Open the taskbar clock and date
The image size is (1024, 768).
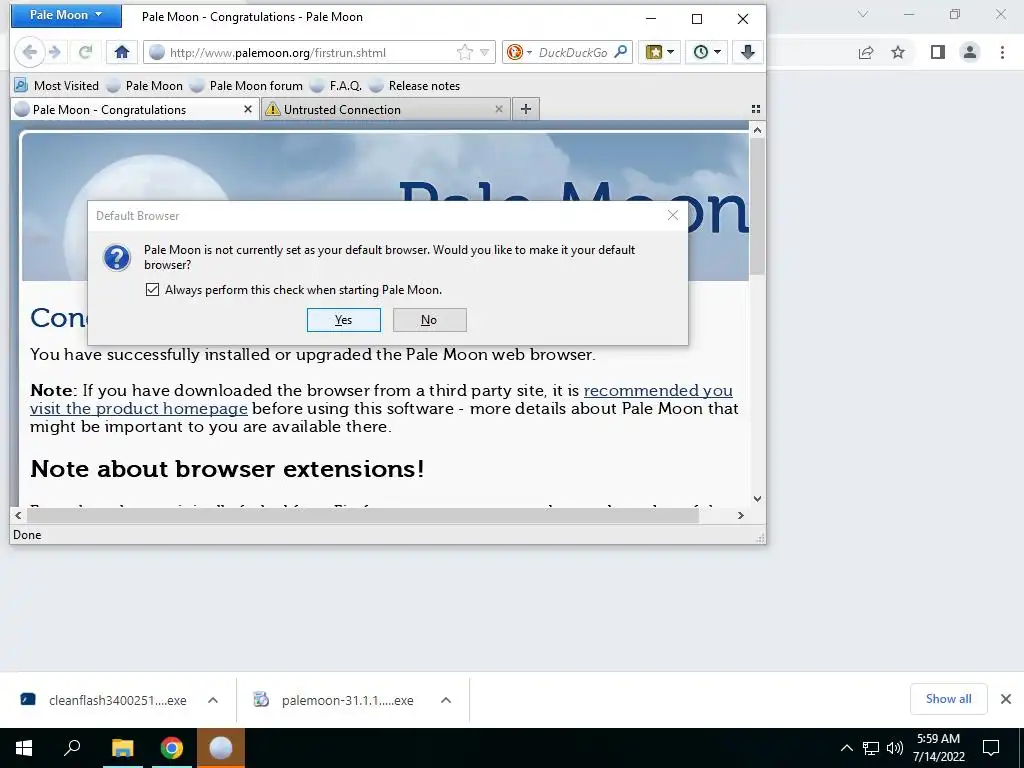tap(939, 748)
